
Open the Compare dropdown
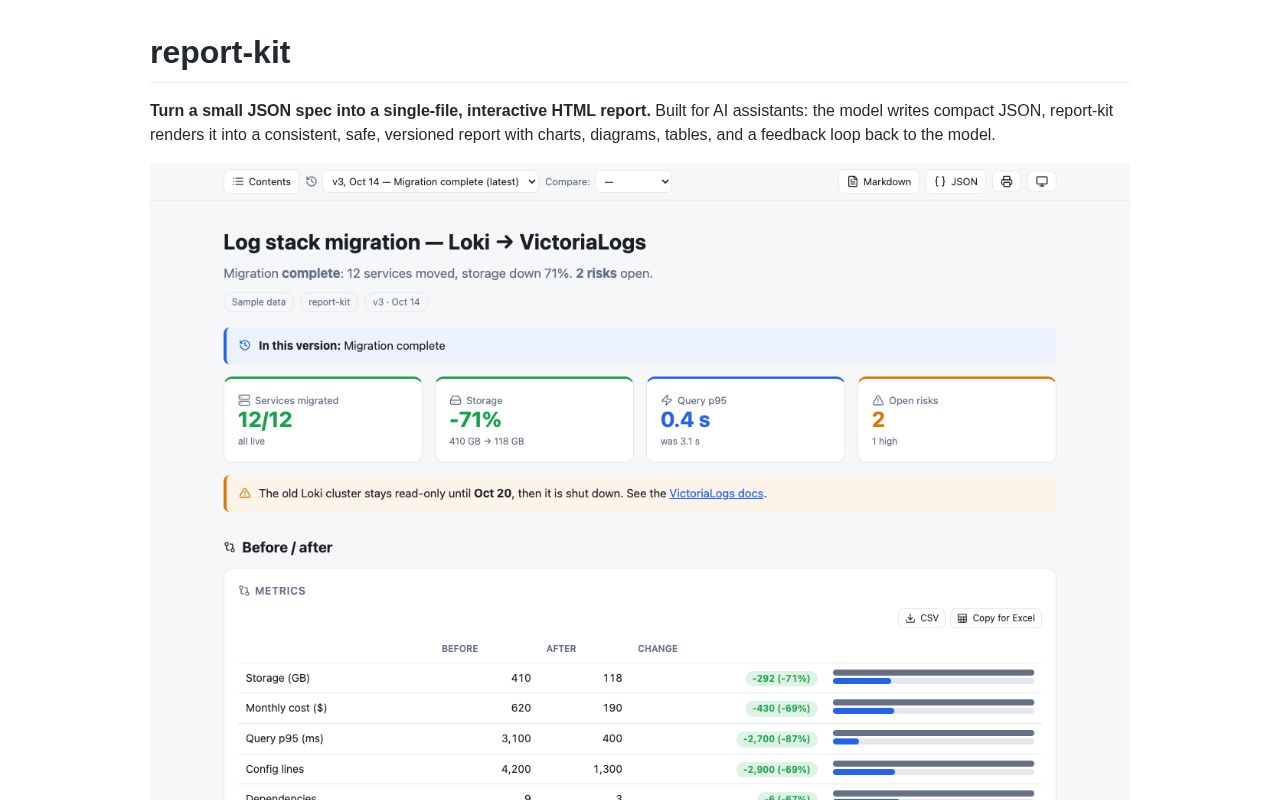633,181
